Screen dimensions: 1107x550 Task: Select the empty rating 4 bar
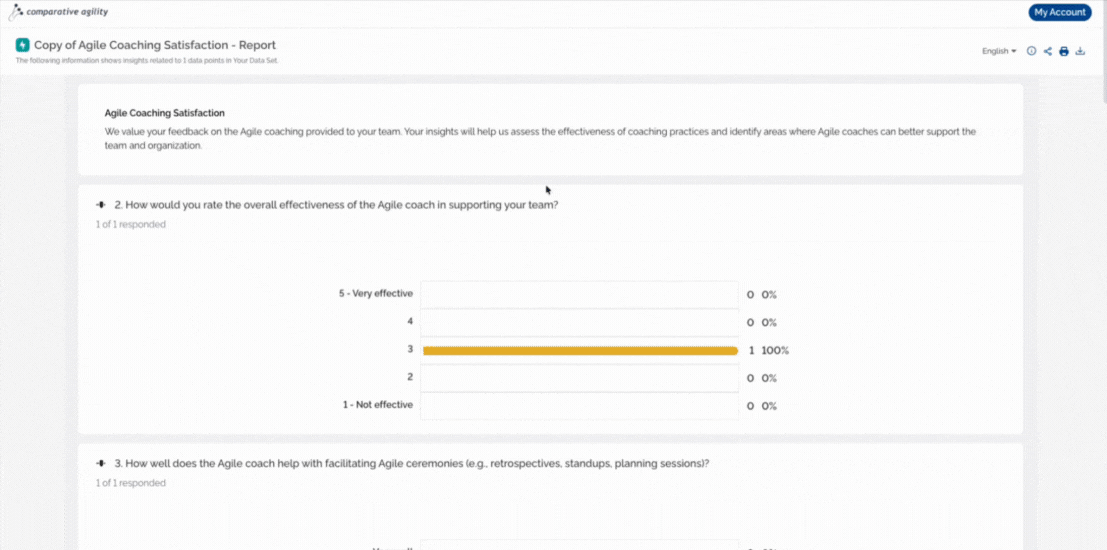tap(580, 322)
